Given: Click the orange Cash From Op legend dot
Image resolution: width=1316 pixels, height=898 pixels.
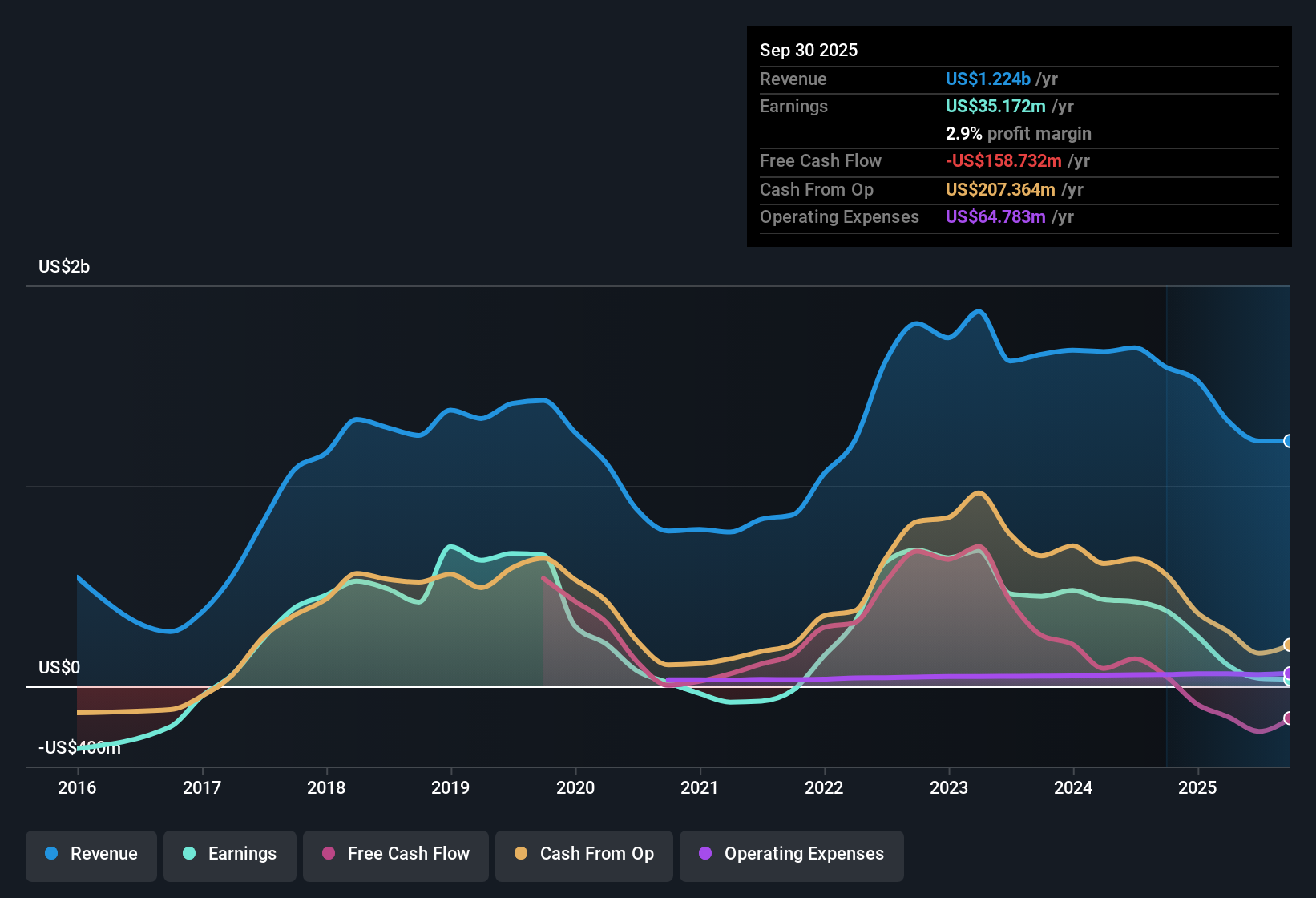Looking at the screenshot, I should tap(521, 854).
